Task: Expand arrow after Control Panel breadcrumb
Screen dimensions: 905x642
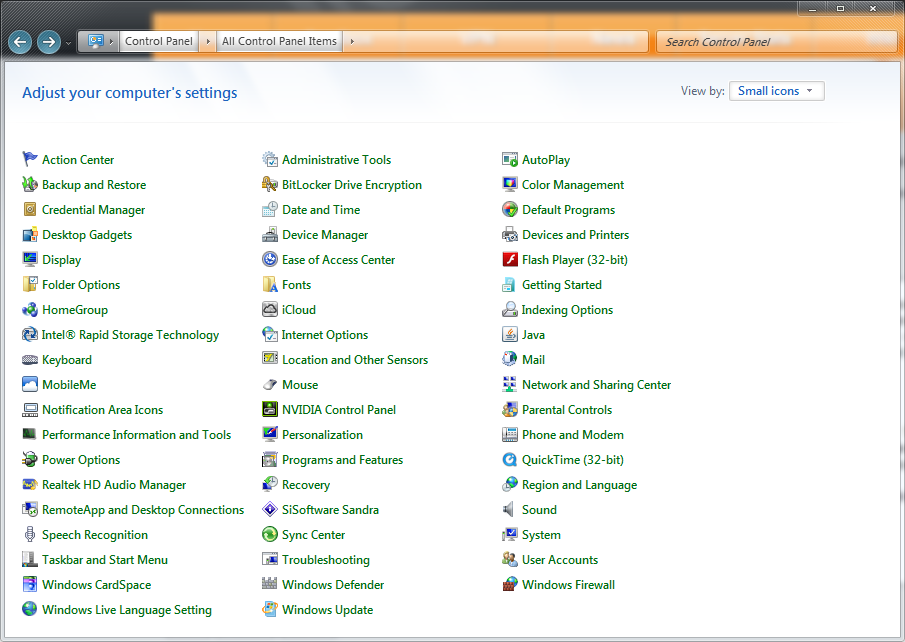Action: point(208,42)
